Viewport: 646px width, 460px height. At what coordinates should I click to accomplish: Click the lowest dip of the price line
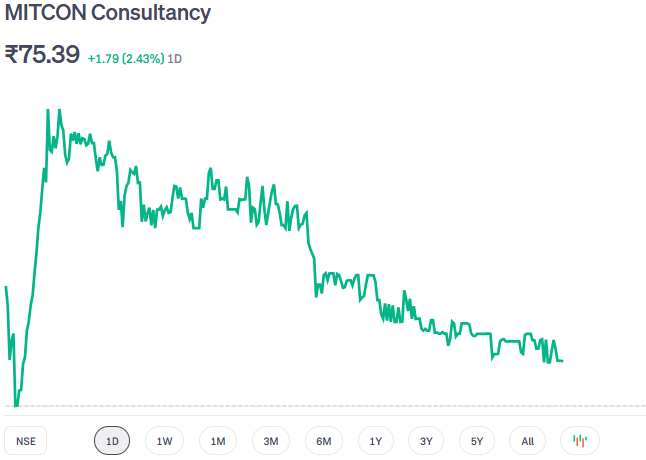(x=16, y=404)
